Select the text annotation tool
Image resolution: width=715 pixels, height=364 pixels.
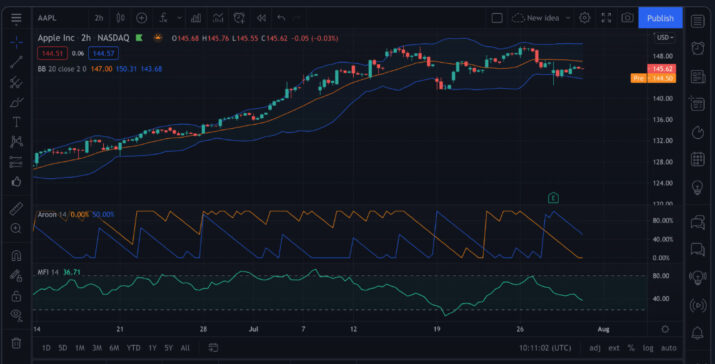(16, 122)
